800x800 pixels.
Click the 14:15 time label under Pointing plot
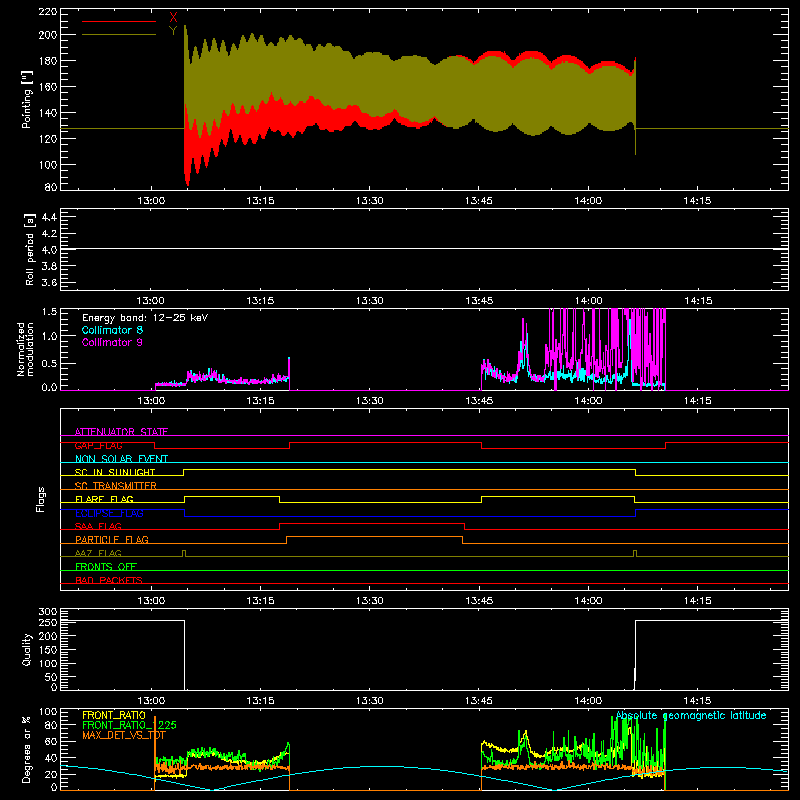tap(697, 201)
